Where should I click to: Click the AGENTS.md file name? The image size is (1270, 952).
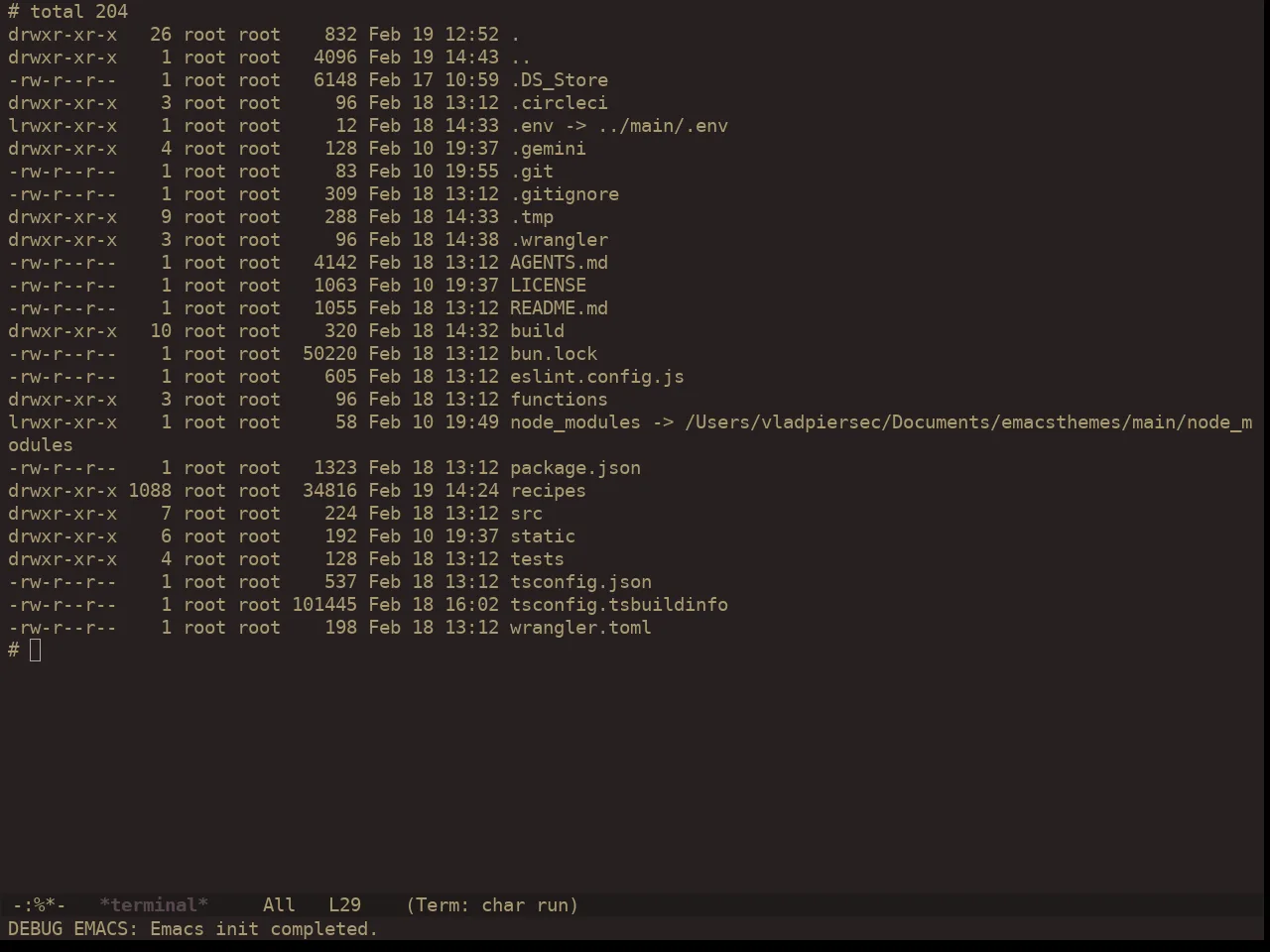point(559,263)
